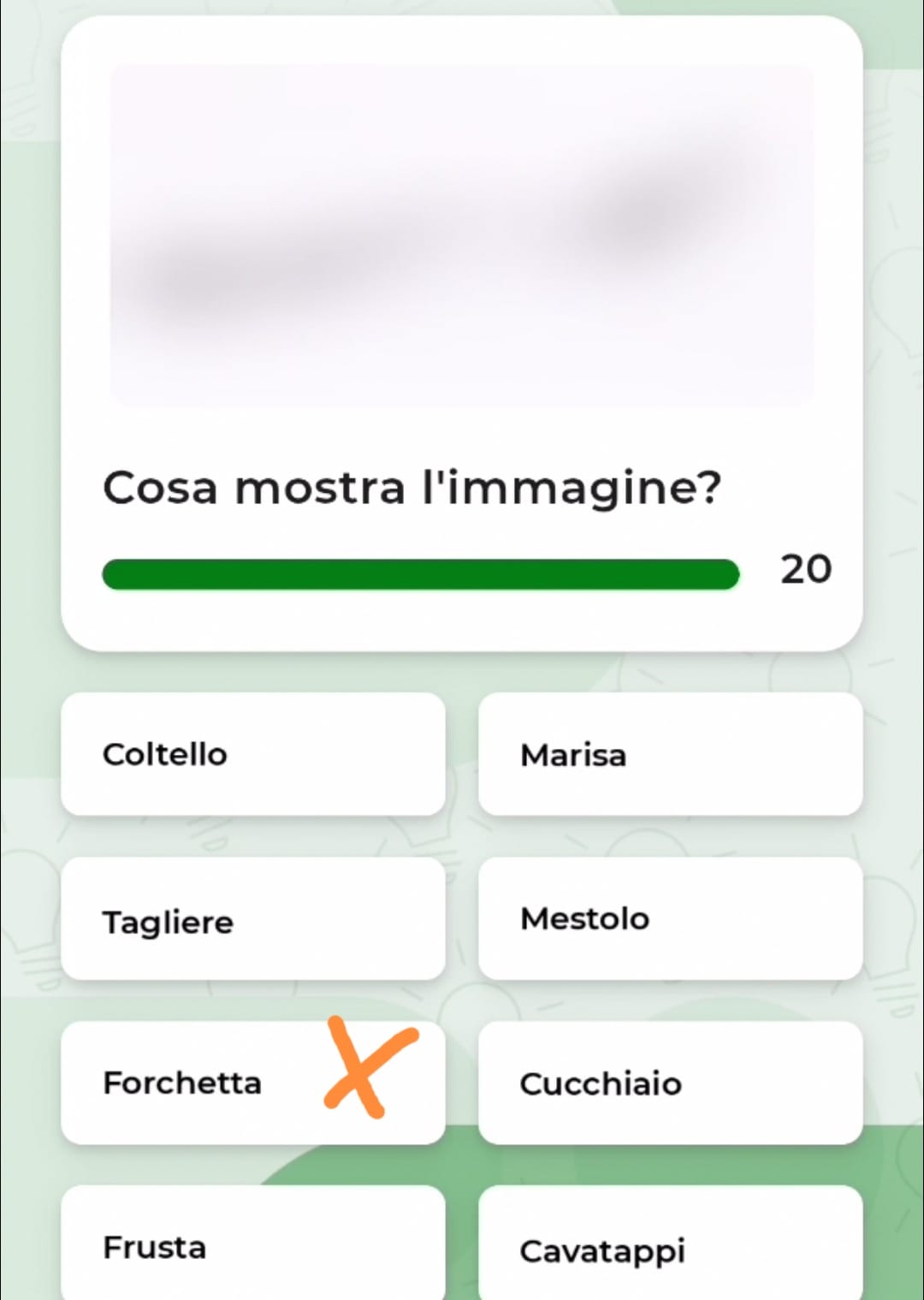Click the orange X mark

pyautogui.click(x=368, y=1066)
